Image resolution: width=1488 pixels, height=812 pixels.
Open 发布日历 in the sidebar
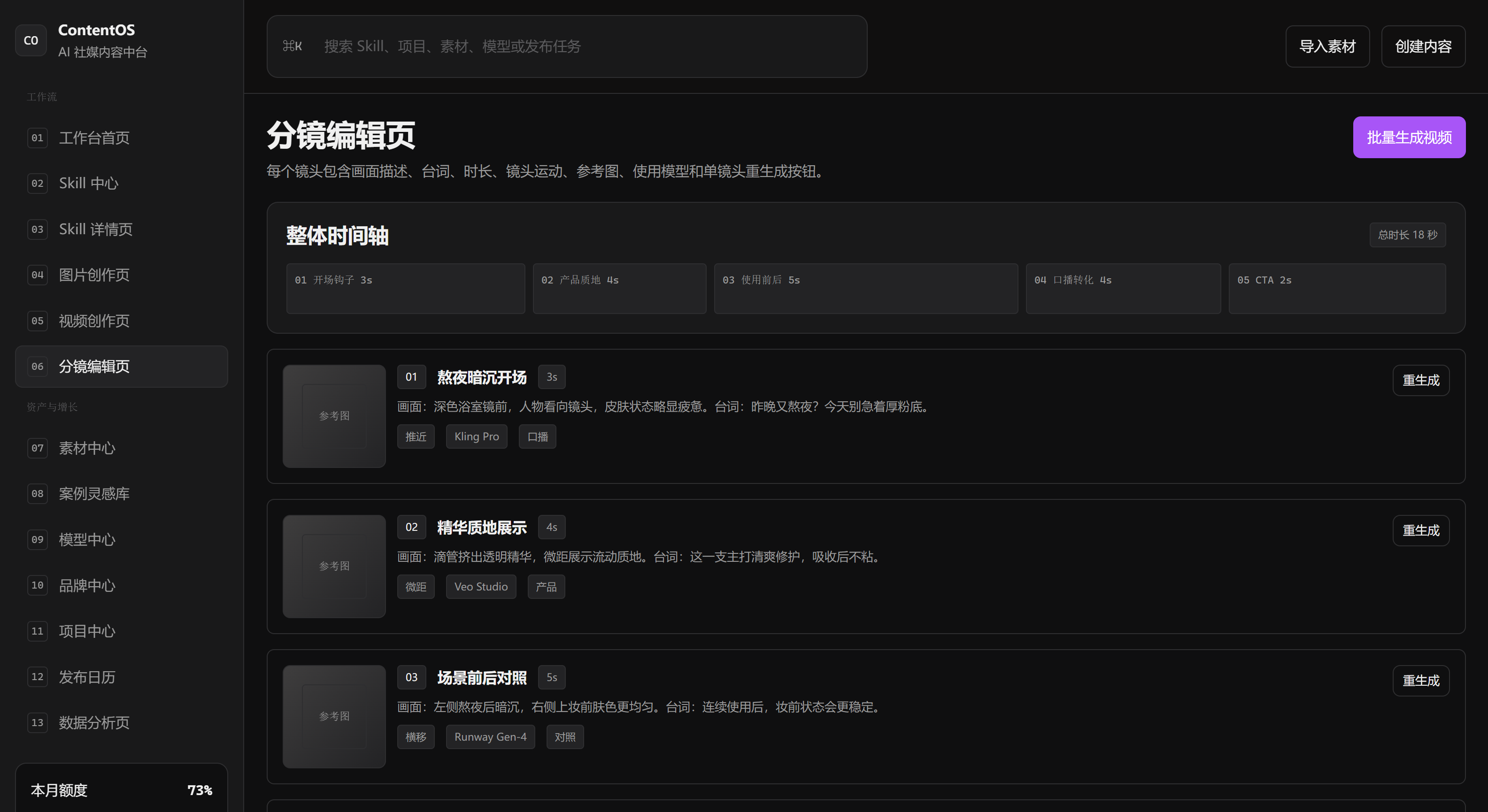[121, 677]
